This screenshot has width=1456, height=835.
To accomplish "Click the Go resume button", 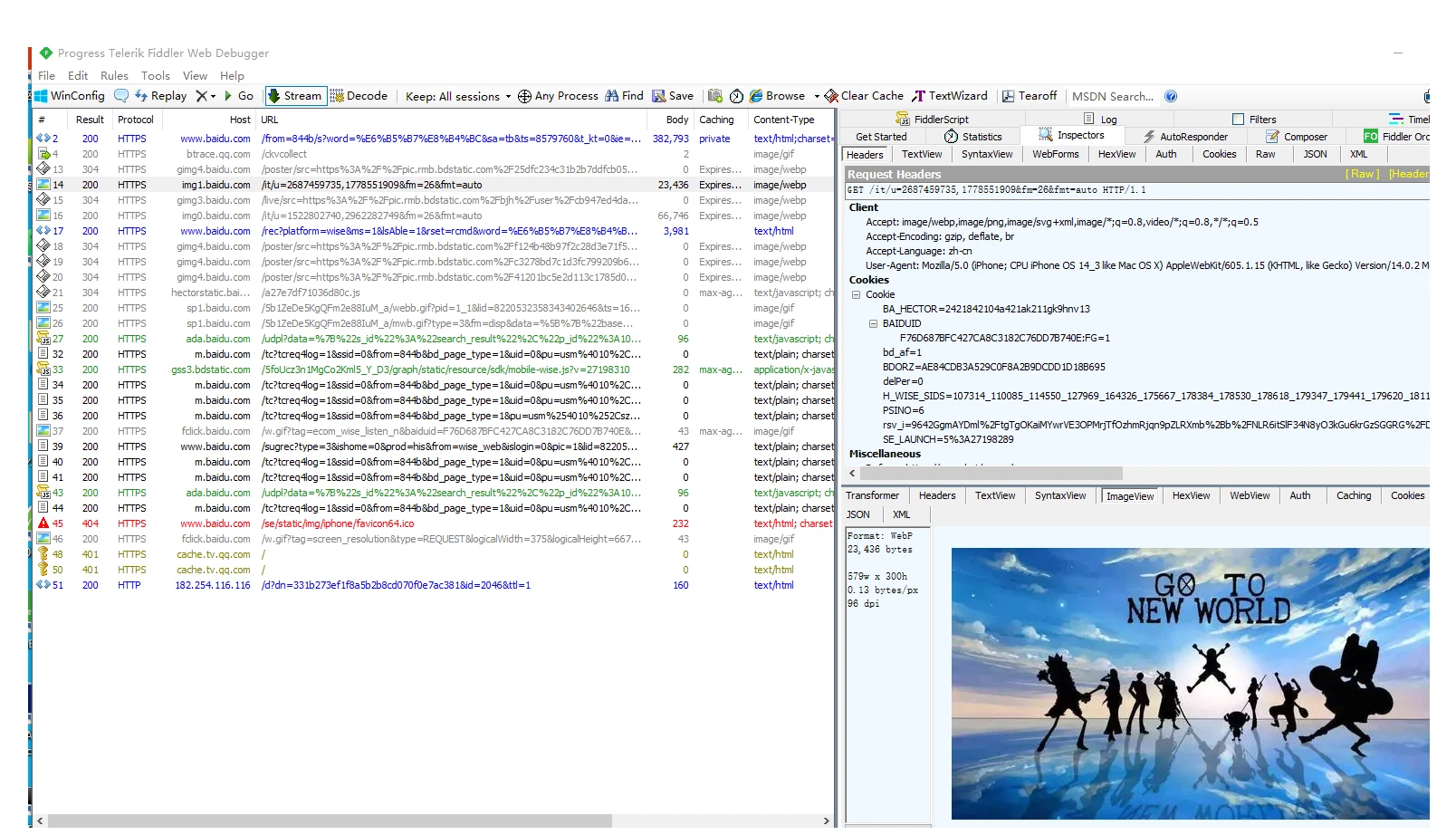I will 239,96.
